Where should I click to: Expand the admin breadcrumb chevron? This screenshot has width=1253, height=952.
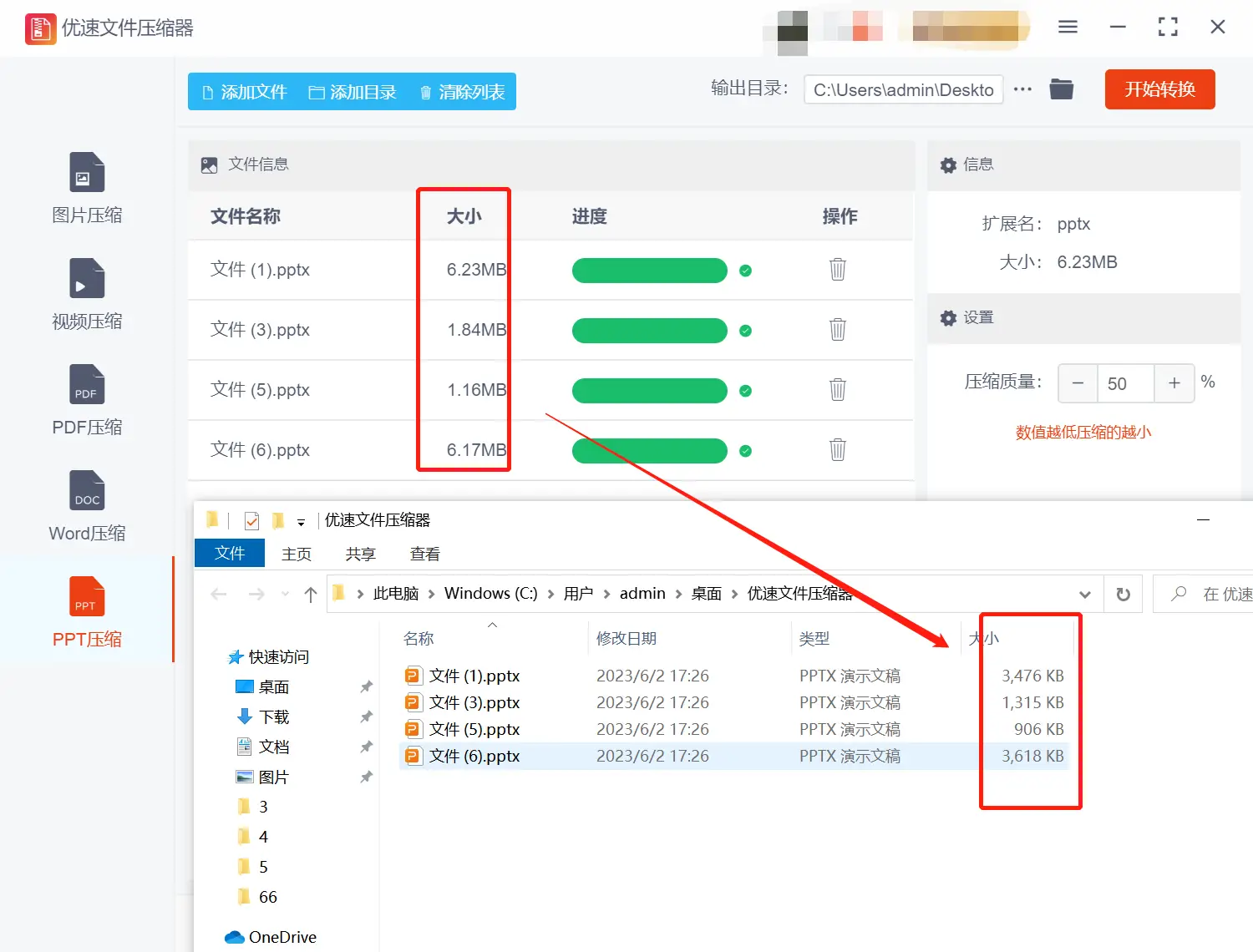pyautogui.click(x=677, y=594)
